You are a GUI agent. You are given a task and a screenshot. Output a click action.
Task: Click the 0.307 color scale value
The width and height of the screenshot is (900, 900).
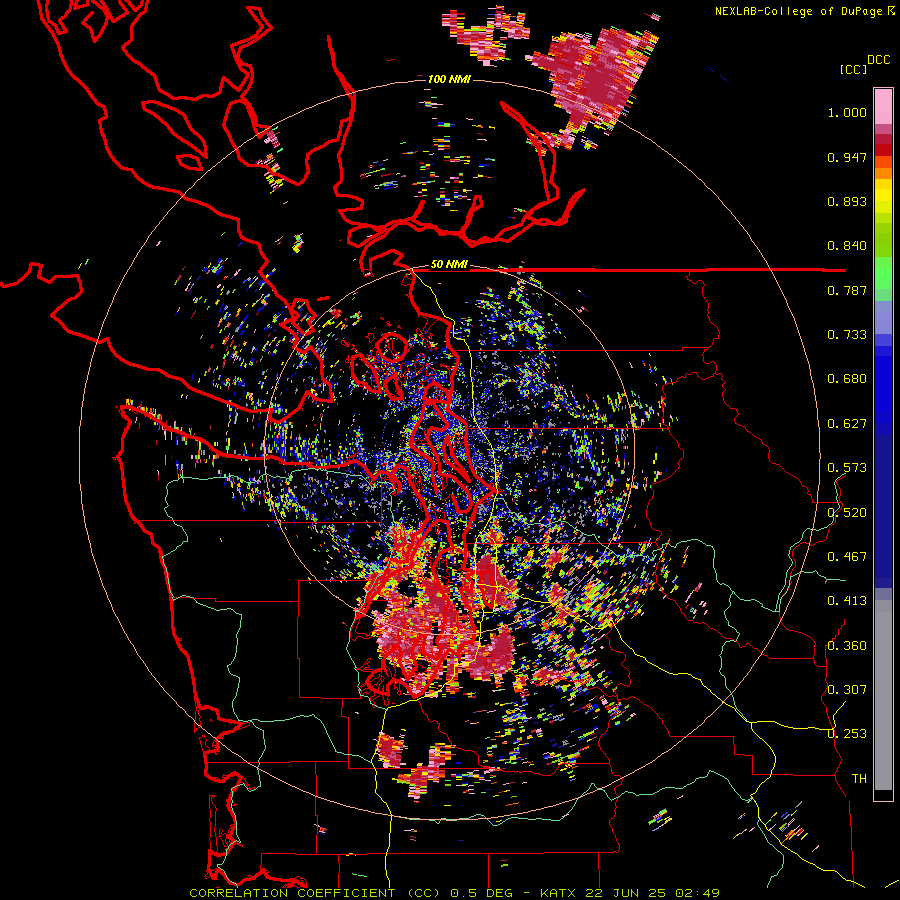(x=847, y=689)
